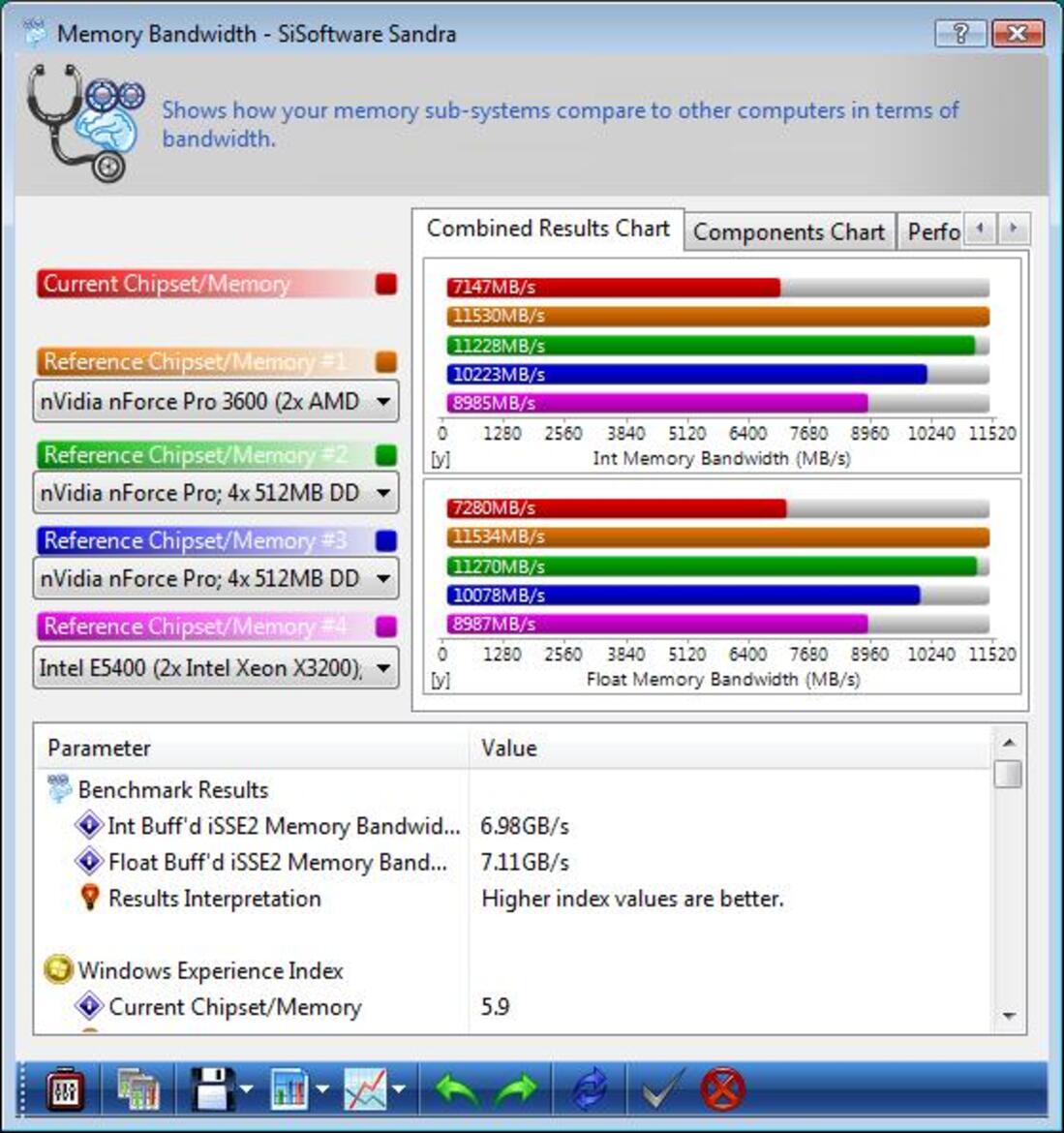Click the Reference Chipset/Memory #2 label
Viewport: 1064px width, 1133px height.
point(195,455)
